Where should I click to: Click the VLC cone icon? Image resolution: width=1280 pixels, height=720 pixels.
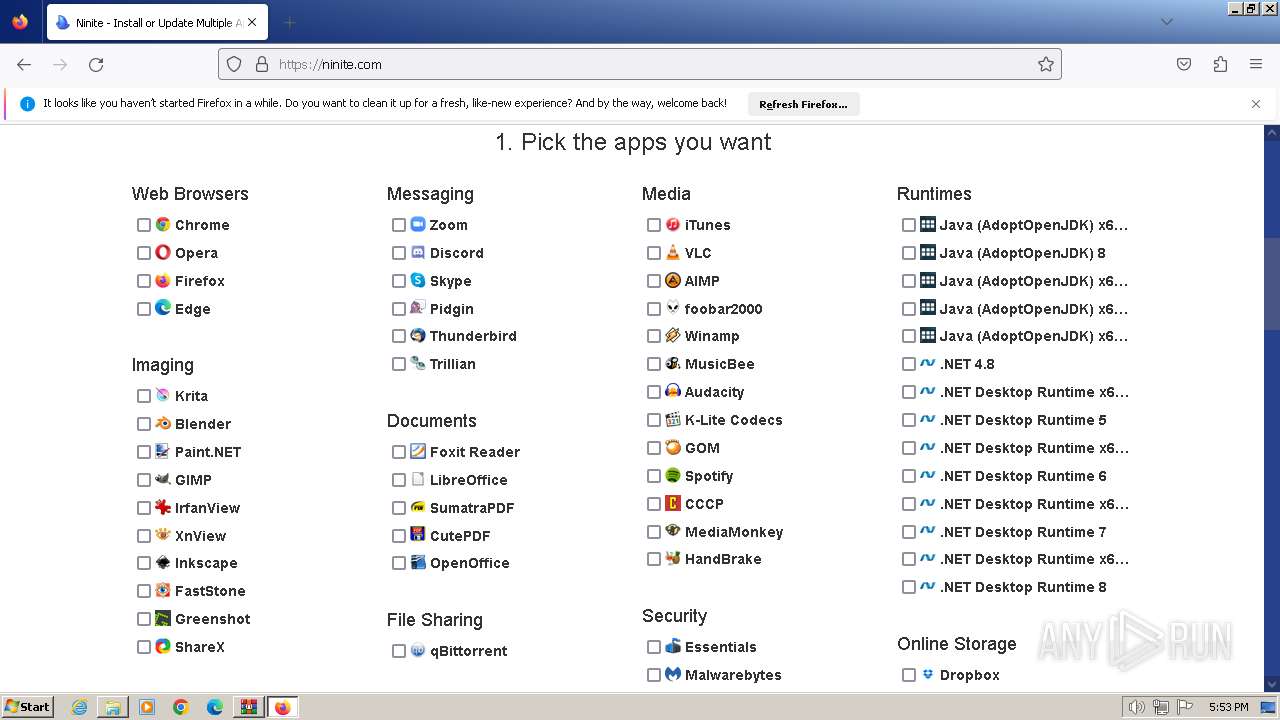click(x=673, y=253)
